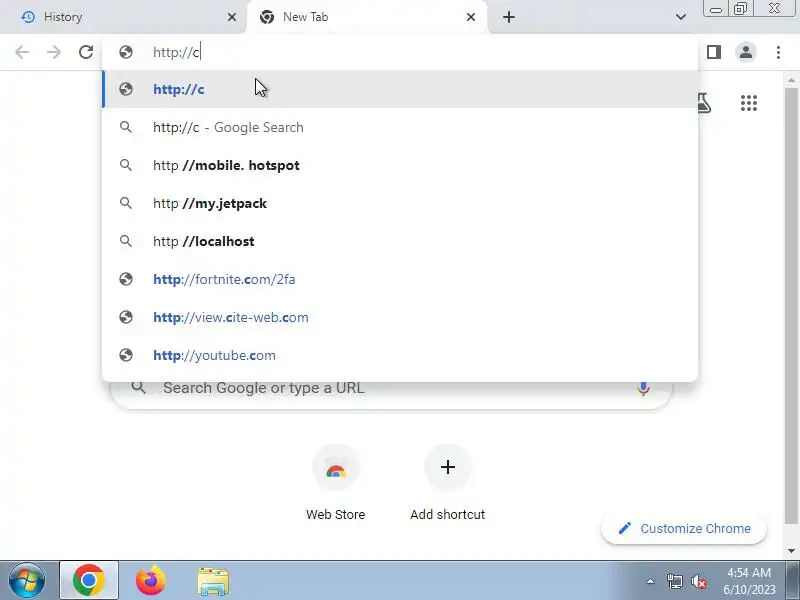This screenshot has width=800, height=600.
Task: Close the History tab
Action: pyautogui.click(x=232, y=17)
